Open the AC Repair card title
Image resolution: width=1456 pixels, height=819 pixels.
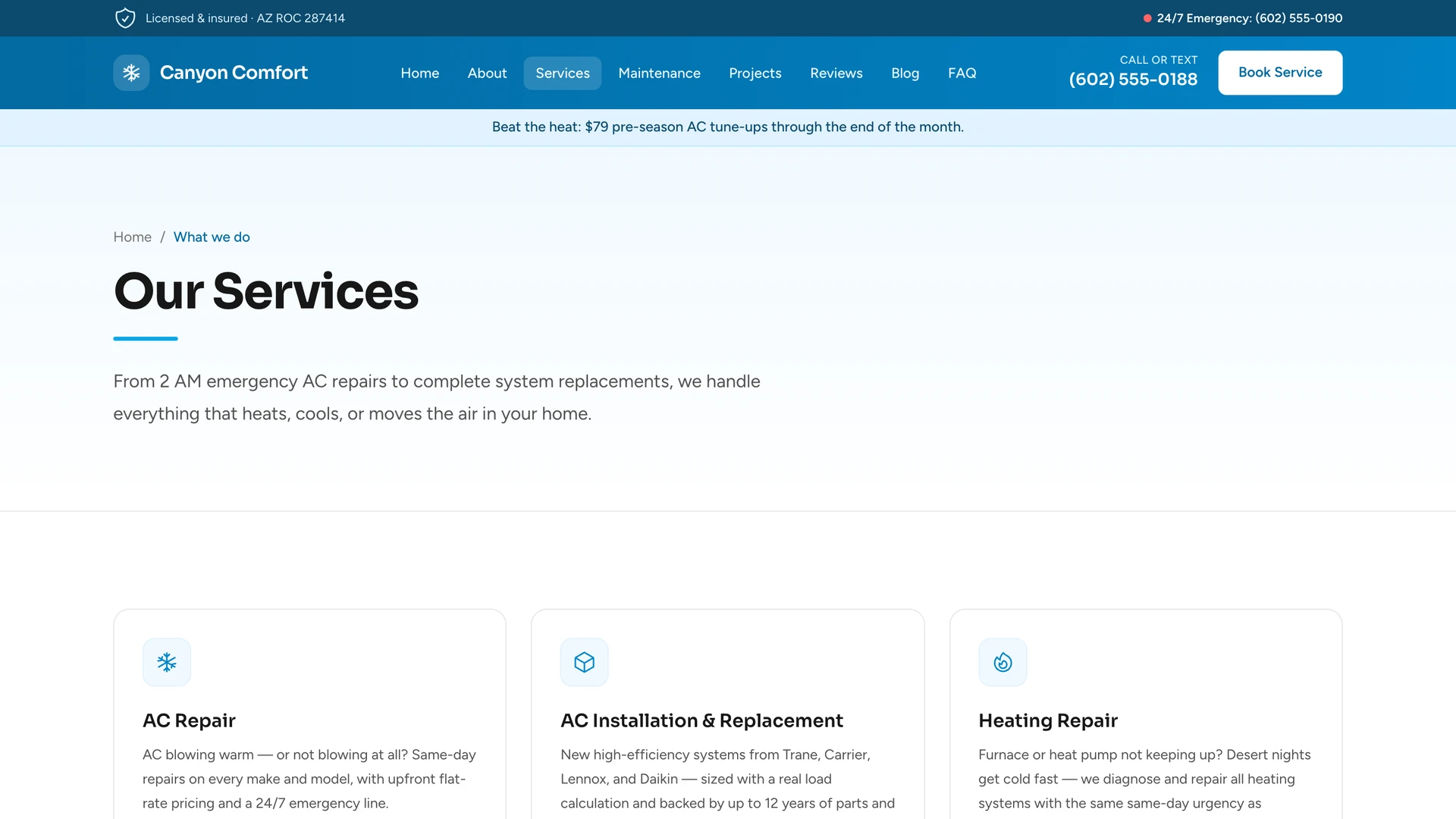(x=189, y=720)
